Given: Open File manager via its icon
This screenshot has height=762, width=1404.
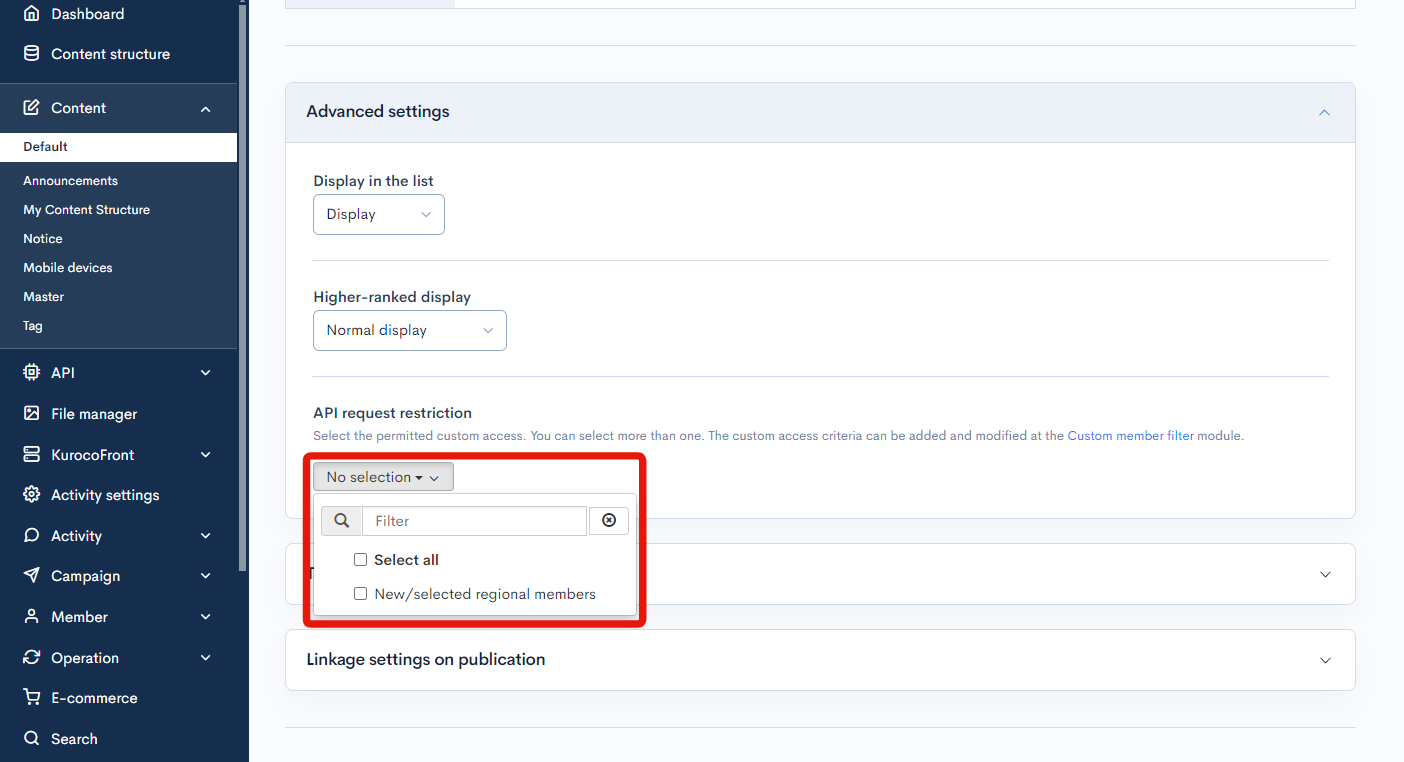Looking at the screenshot, I should click(x=32, y=413).
